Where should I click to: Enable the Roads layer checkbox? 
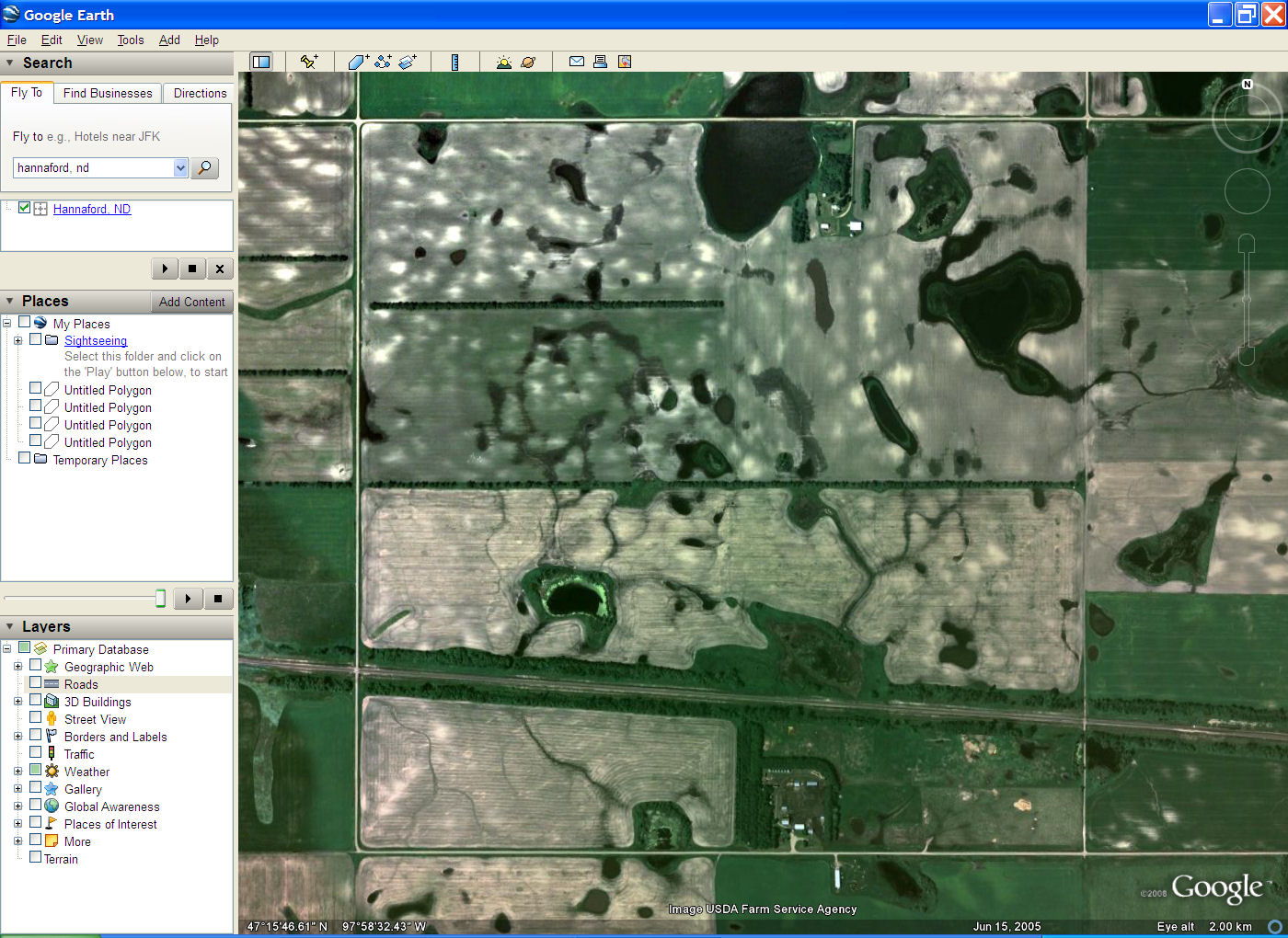[35, 682]
